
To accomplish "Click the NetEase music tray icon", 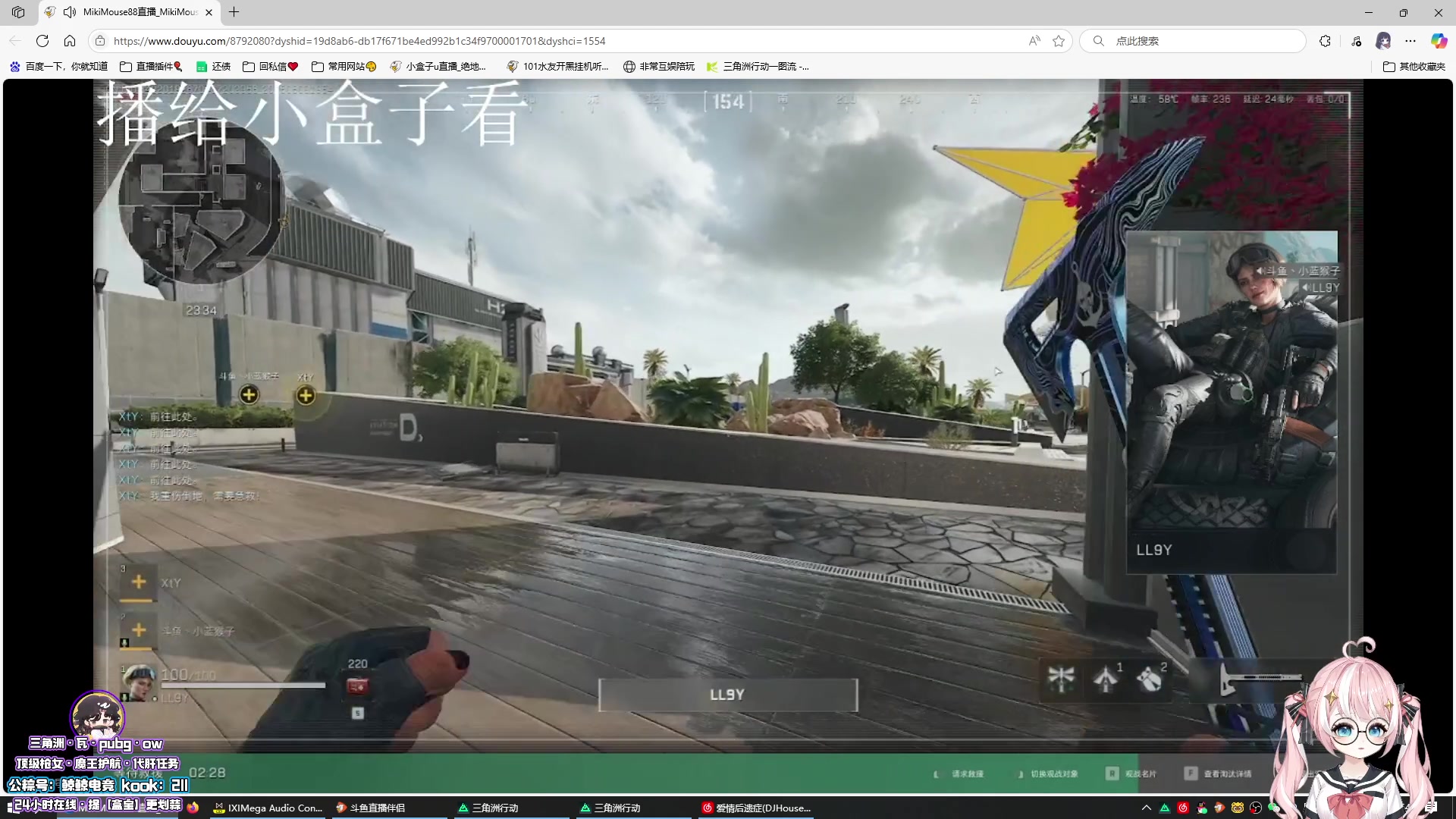I will (1183, 808).
